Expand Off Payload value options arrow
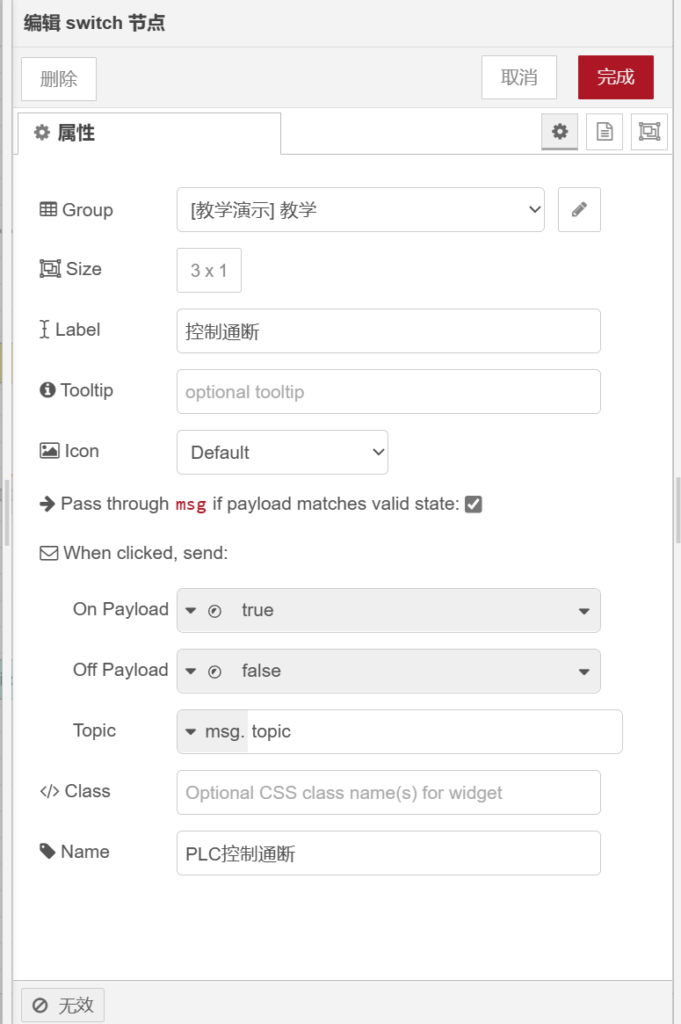 click(x=584, y=672)
